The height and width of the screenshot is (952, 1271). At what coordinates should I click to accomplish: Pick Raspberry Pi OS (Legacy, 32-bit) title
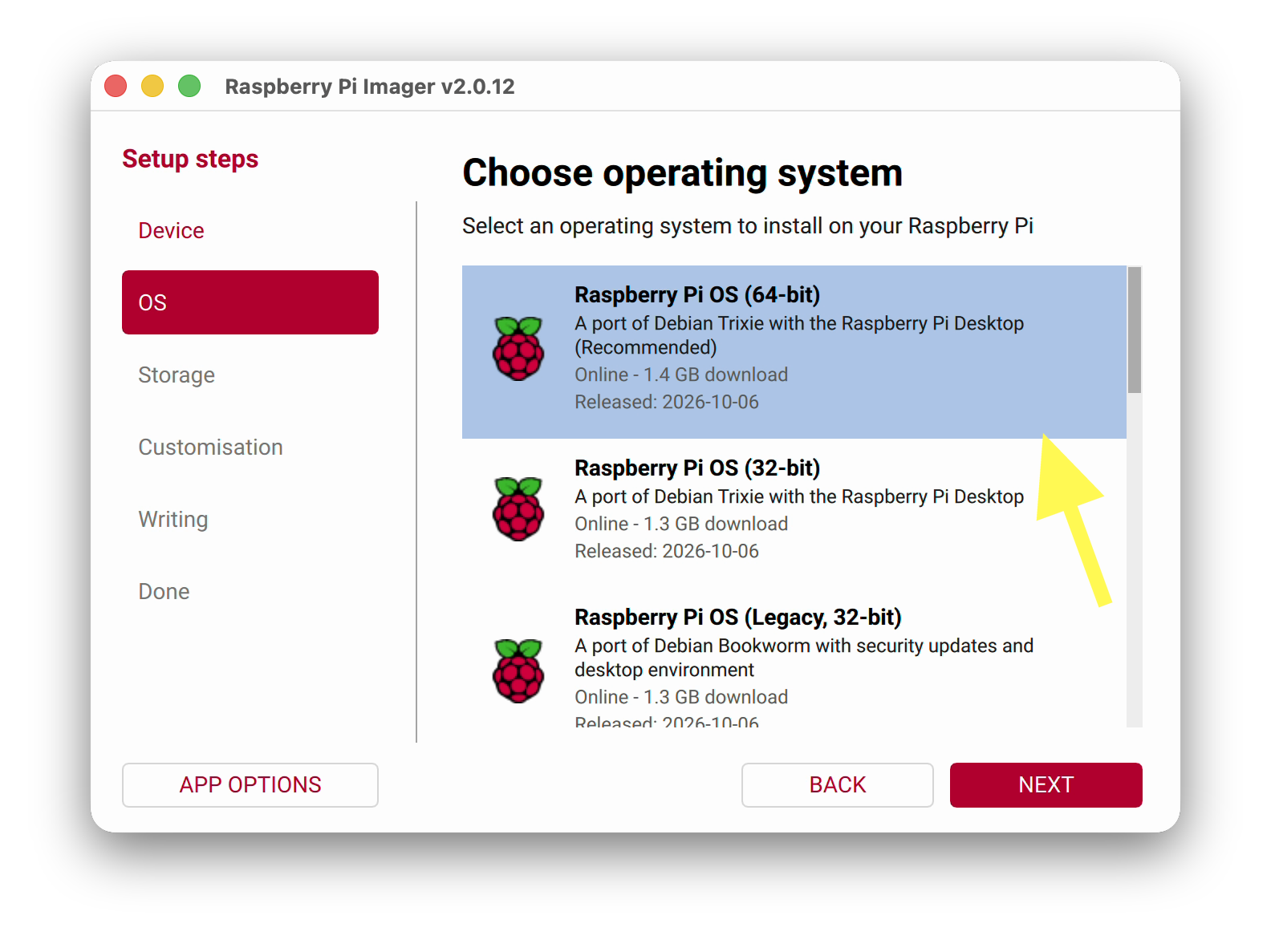737,617
